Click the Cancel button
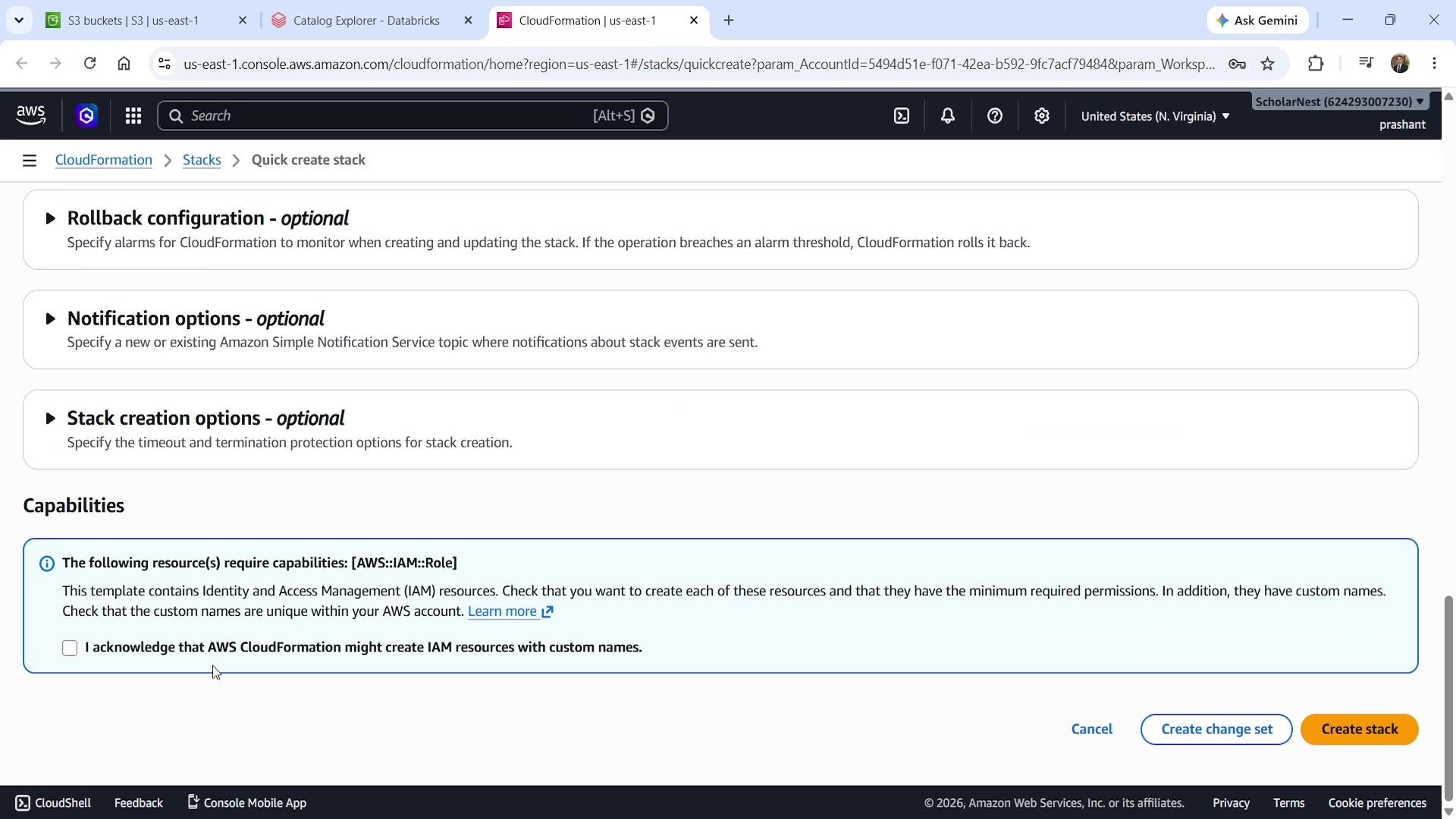Image resolution: width=1456 pixels, height=819 pixels. click(x=1091, y=730)
